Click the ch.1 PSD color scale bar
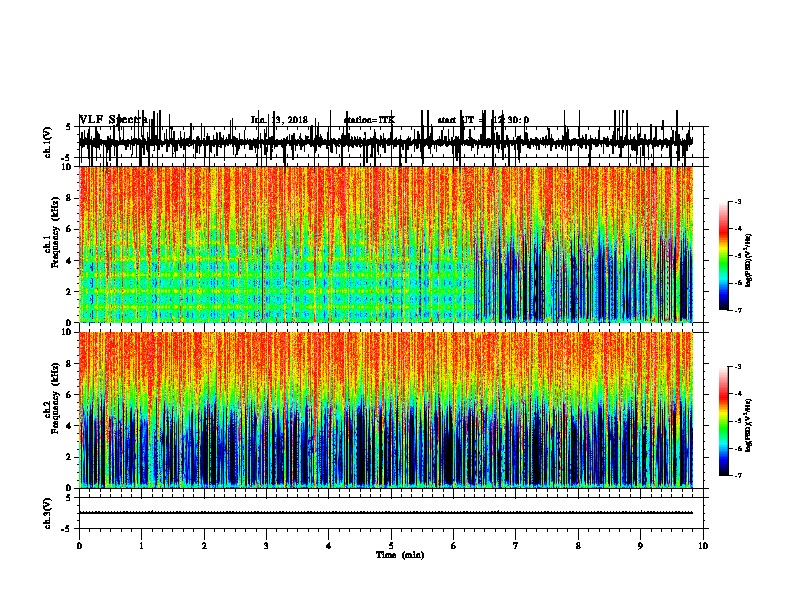792x612 pixels. coord(723,256)
